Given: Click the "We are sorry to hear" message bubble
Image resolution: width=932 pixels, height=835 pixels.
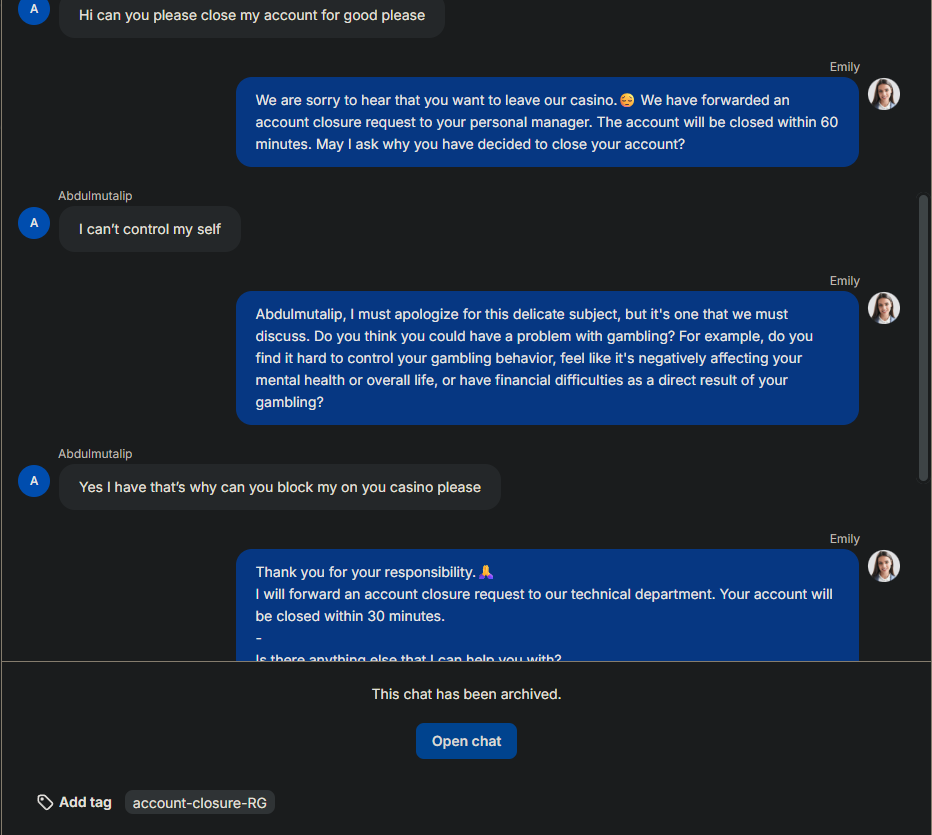Looking at the screenshot, I should click(x=547, y=122).
